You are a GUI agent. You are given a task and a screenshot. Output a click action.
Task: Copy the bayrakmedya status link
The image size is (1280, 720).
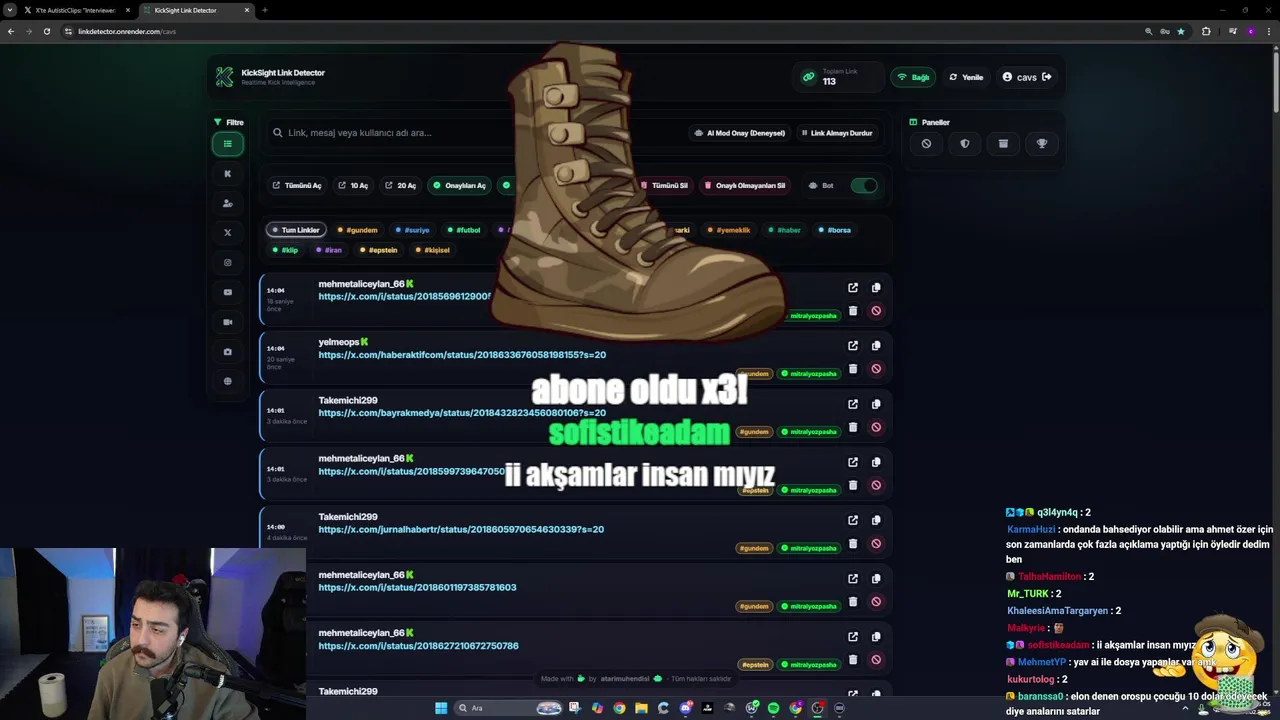pyautogui.click(x=876, y=404)
